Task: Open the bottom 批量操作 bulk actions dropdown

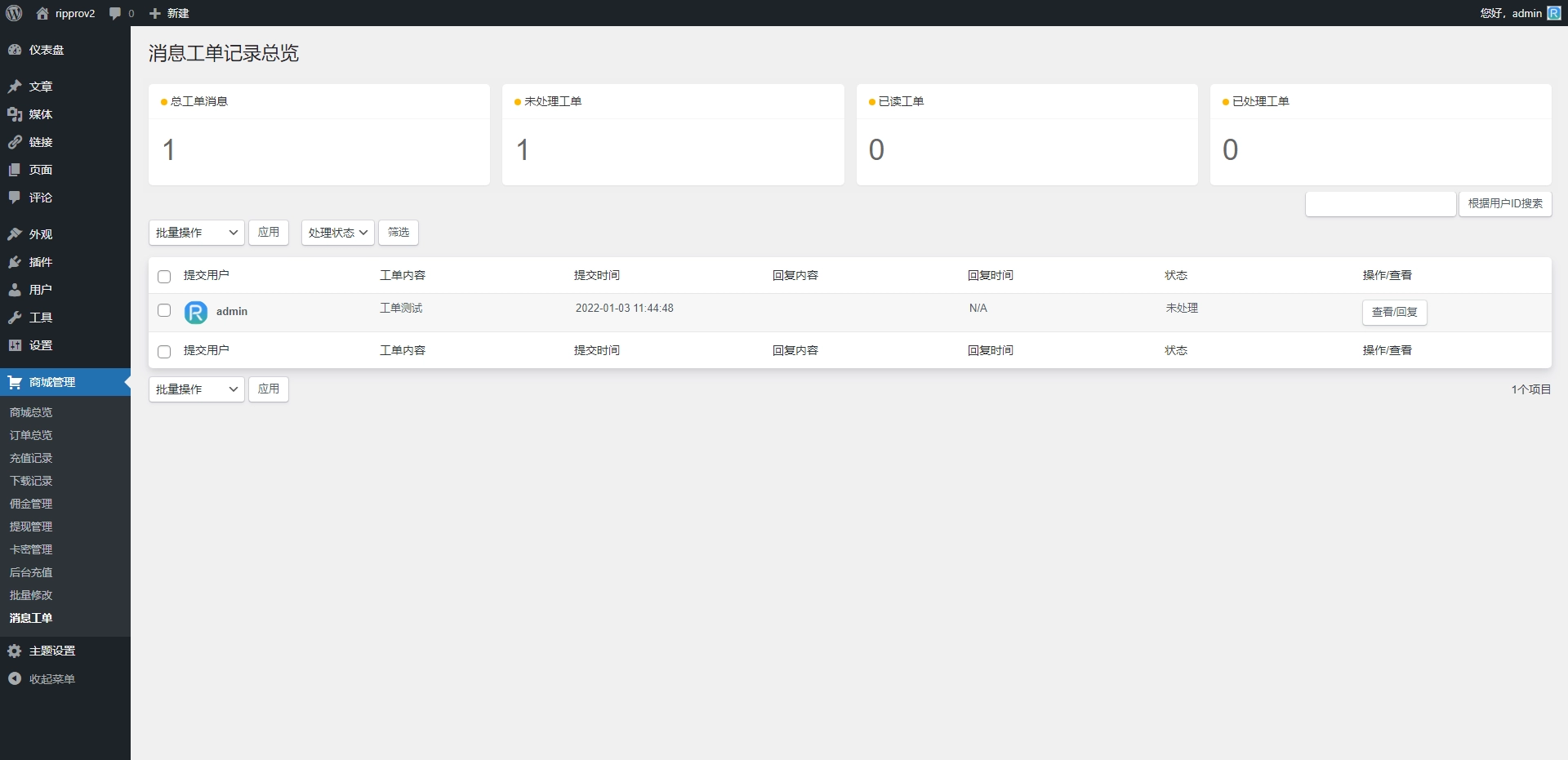Action: point(196,389)
